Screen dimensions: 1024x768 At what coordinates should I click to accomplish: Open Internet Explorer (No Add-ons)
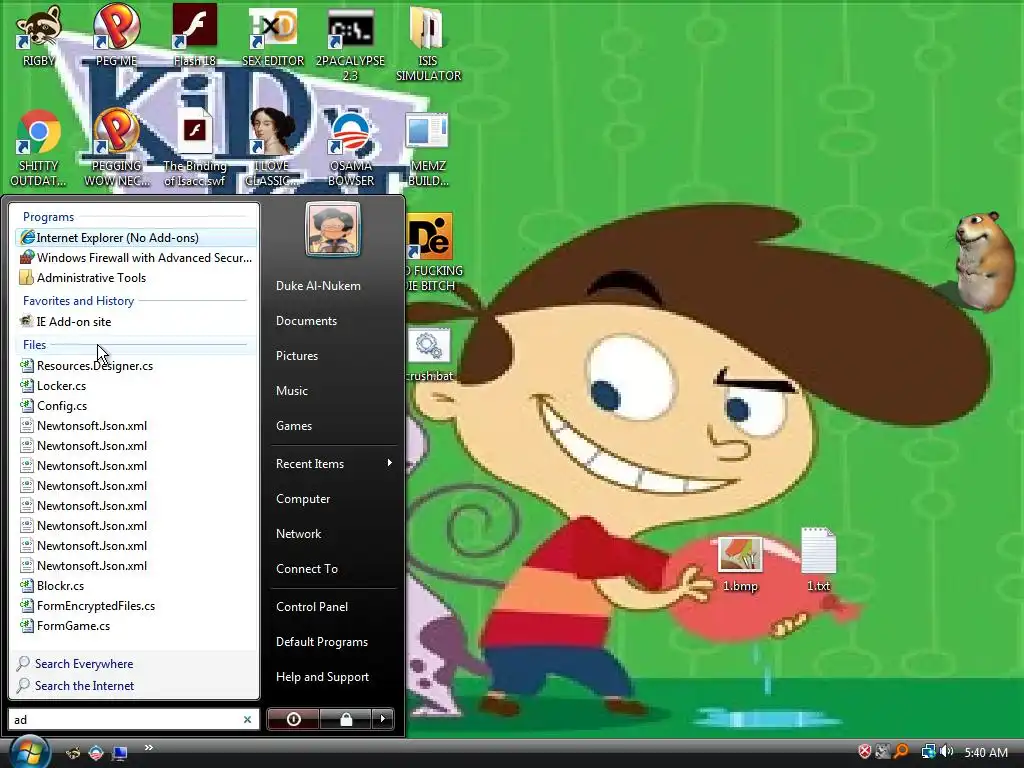pos(135,238)
